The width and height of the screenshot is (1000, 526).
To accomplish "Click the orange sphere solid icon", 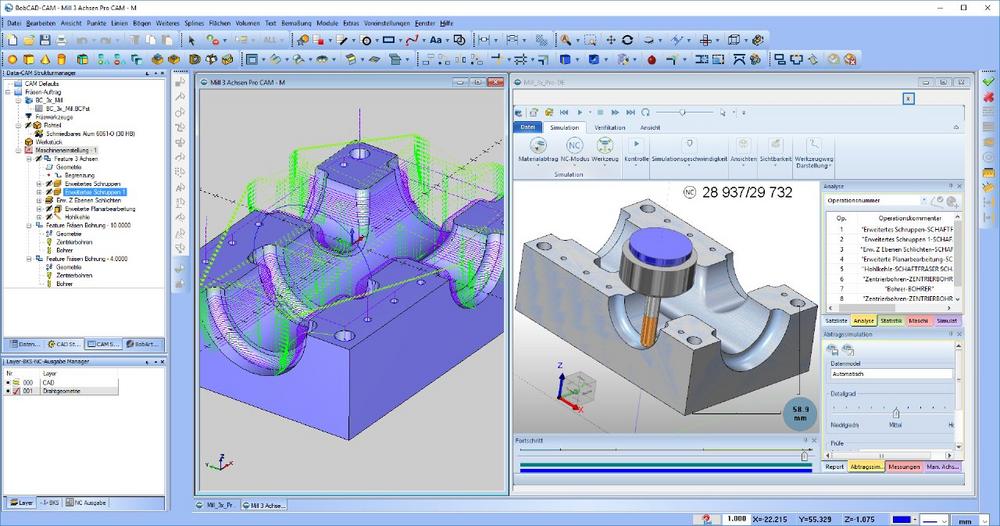I will point(12,59).
